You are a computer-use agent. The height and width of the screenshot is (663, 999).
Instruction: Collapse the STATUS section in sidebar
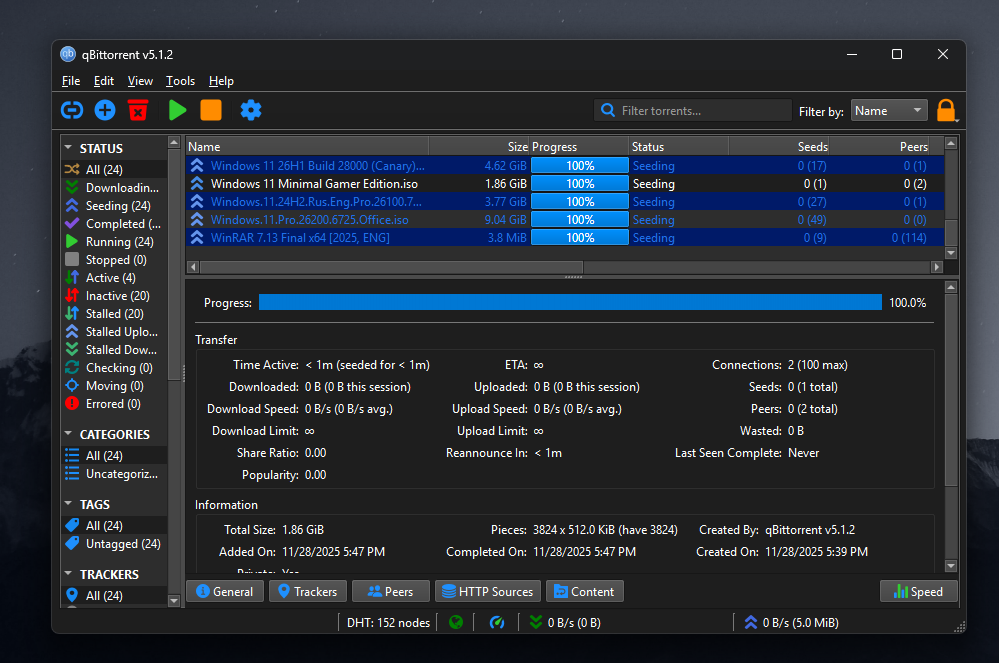(69, 148)
